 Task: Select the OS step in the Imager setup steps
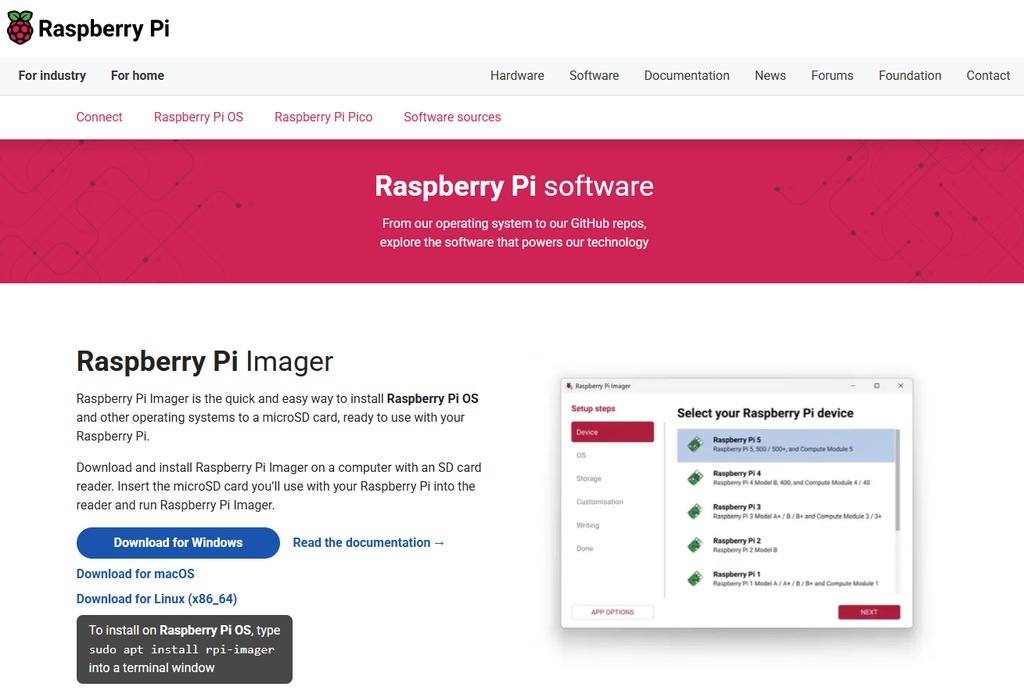coord(581,455)
